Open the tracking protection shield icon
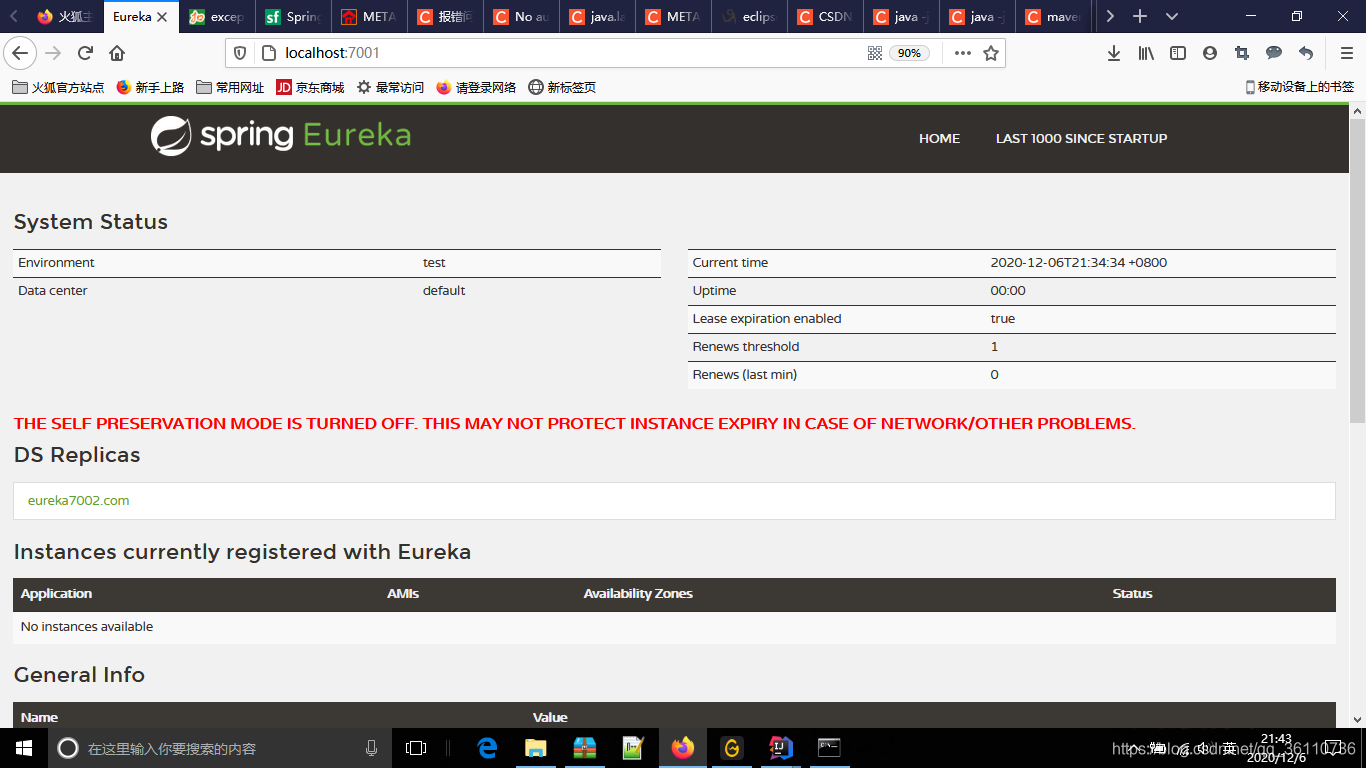This screenshot has width=1366, height=768. (x=240, y=53)
